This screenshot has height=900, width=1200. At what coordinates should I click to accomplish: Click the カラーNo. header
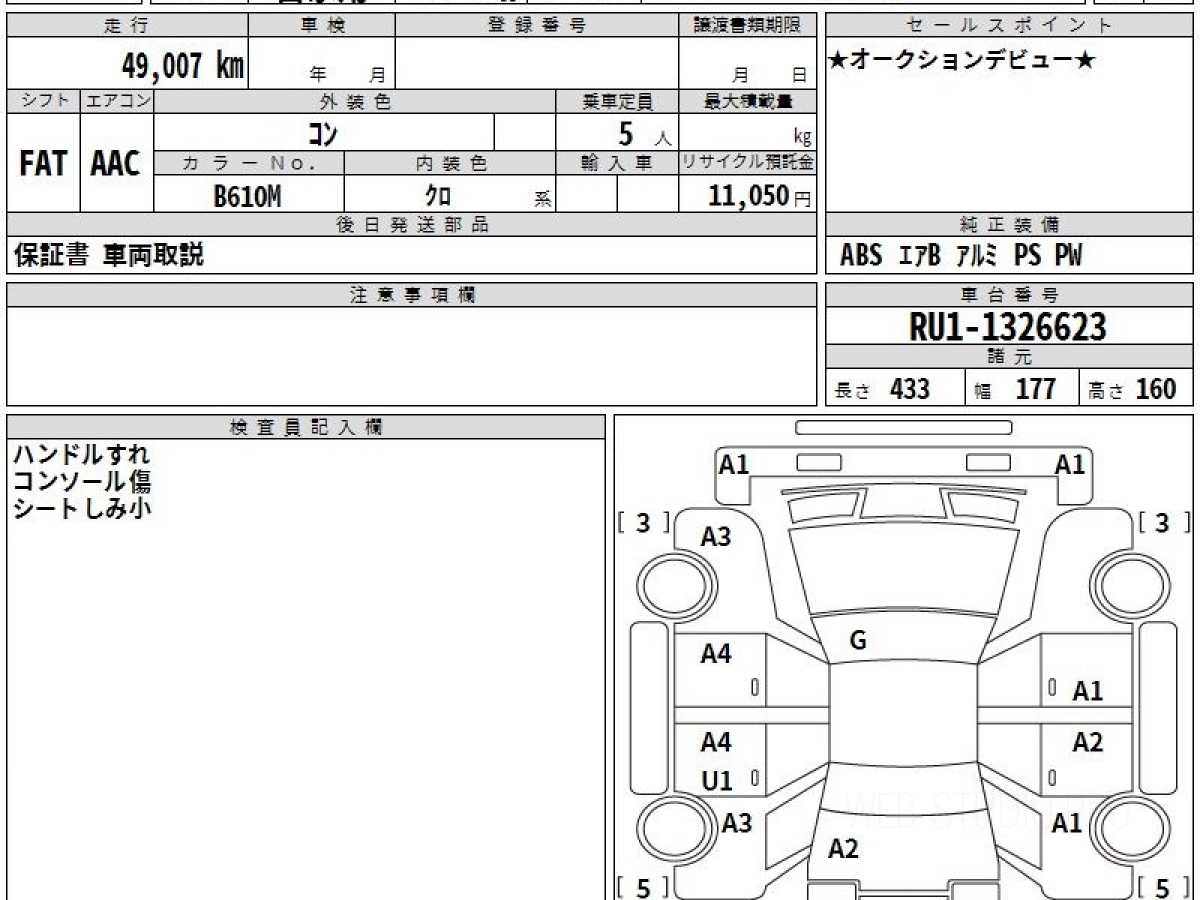(249, 163)
